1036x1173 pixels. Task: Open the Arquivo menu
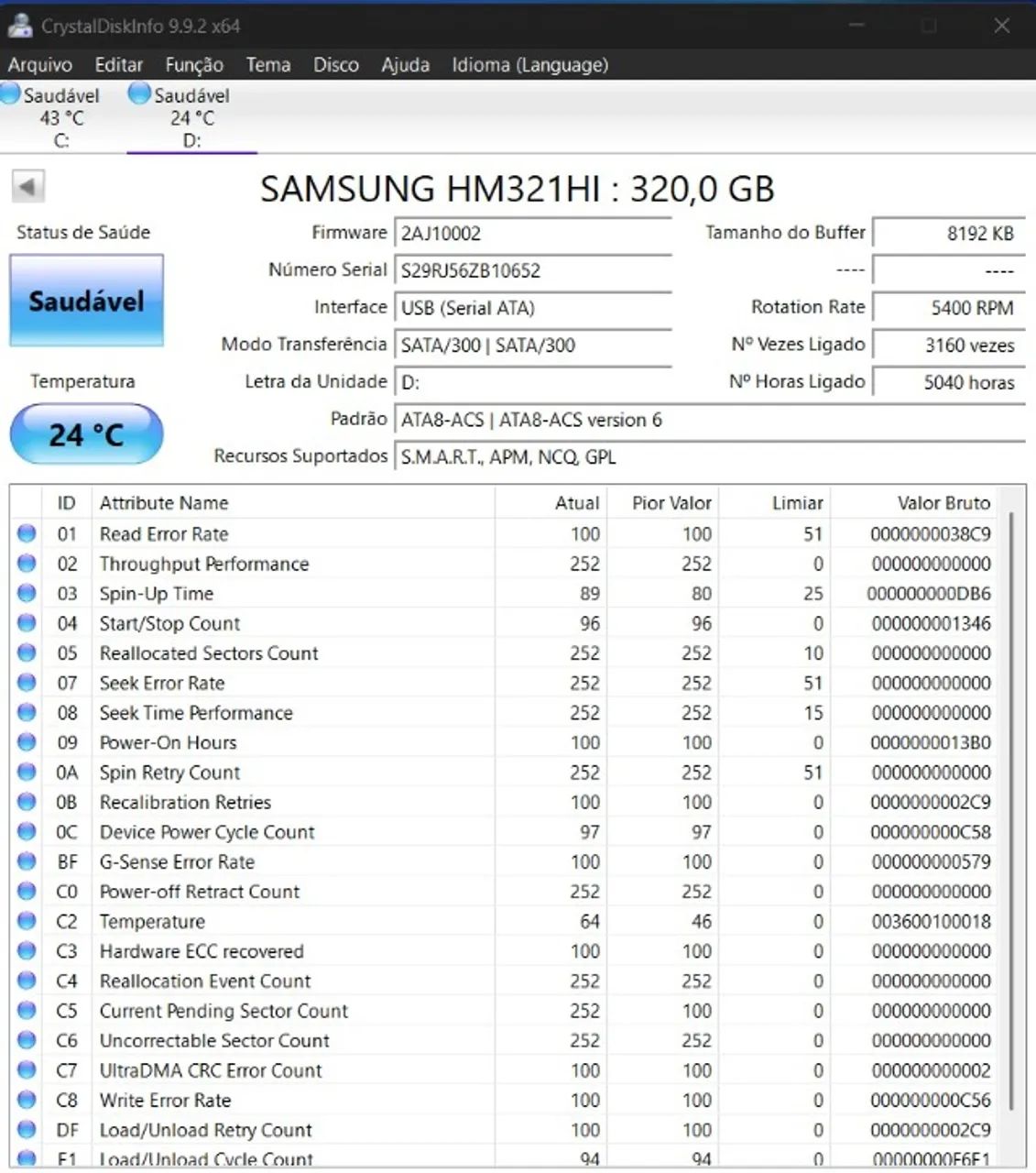(x=40, y=64)
